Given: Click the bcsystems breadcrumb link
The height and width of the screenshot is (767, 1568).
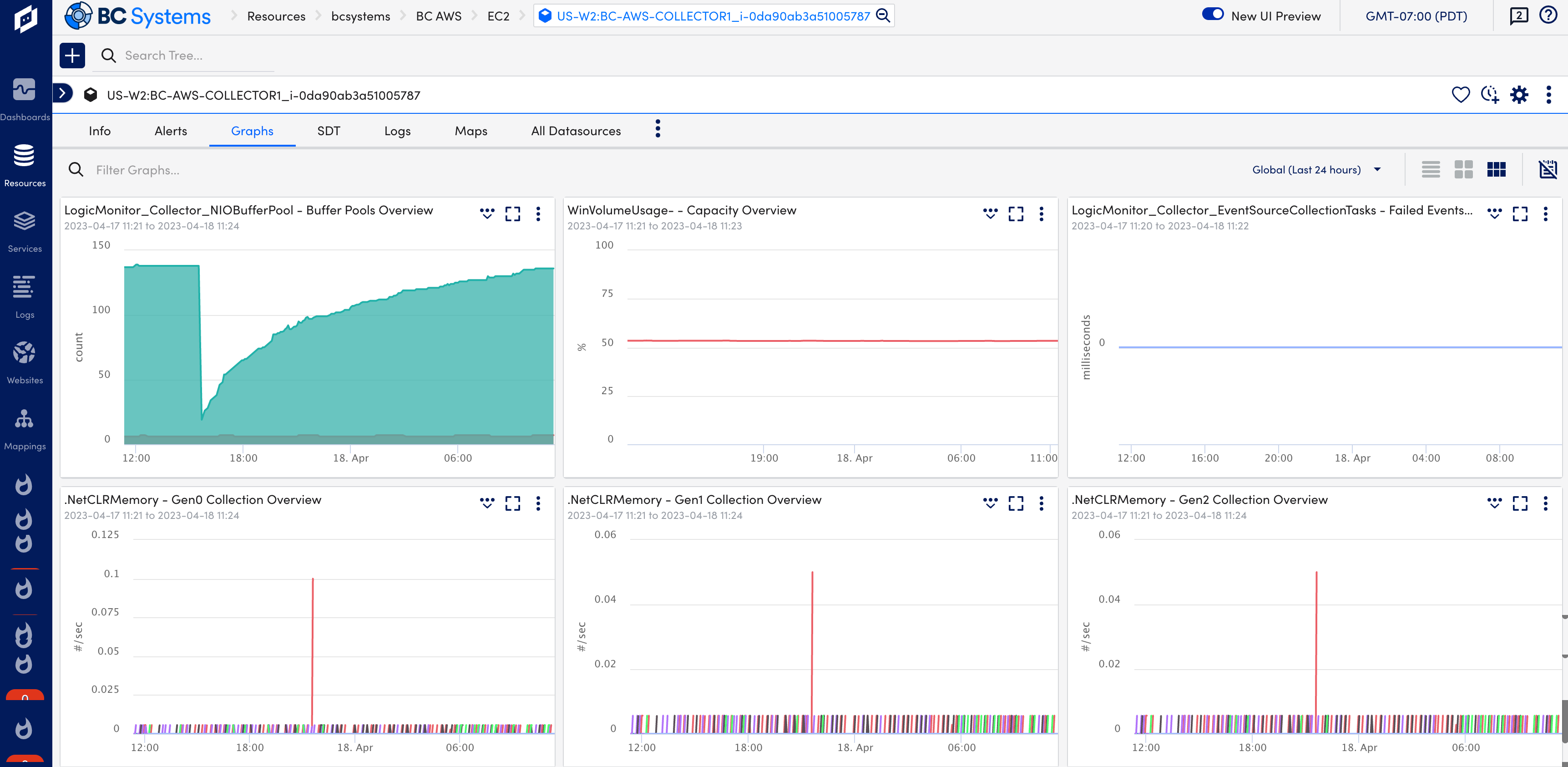Looking at the screenshot, I should click(360, 16).
